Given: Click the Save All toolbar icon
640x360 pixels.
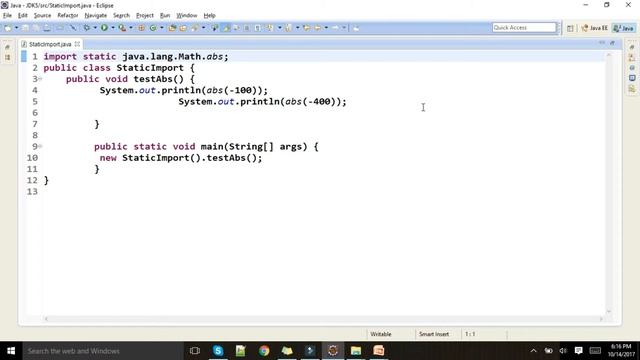Looking at the screenshot, I should point(36,28).
